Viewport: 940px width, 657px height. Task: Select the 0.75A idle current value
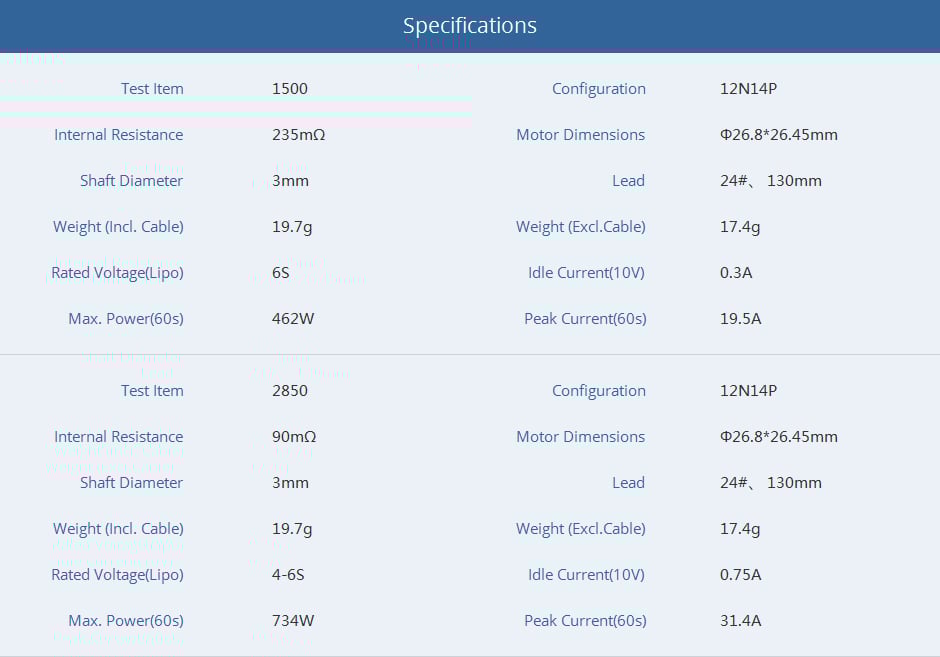click(740, 575)
